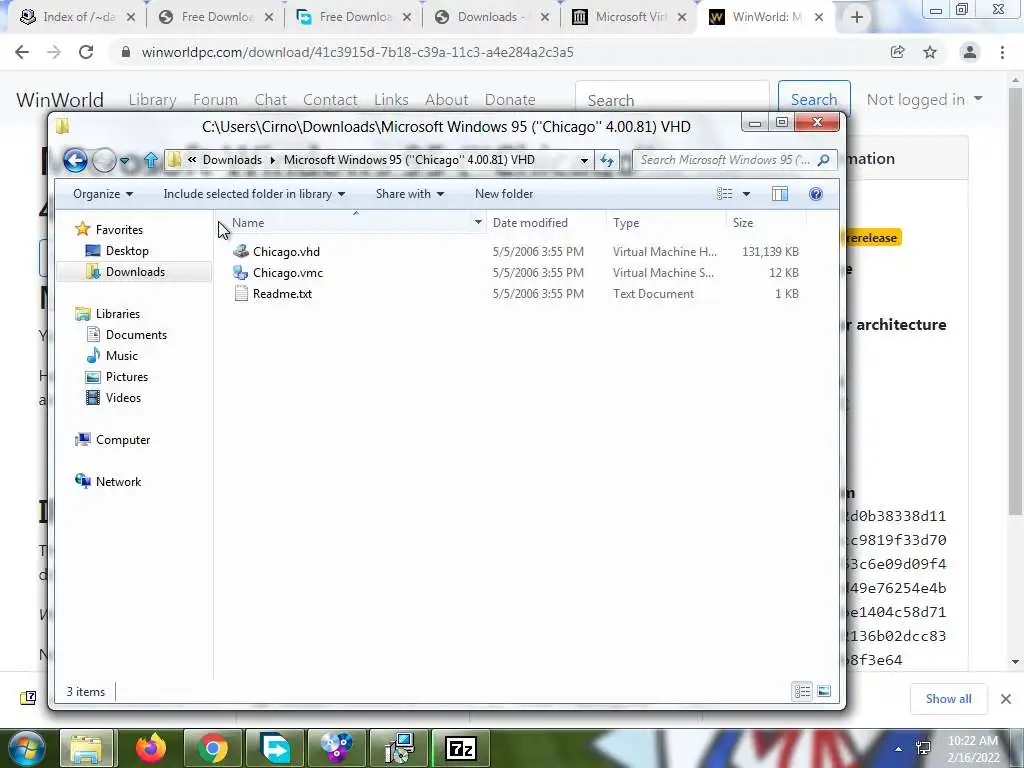Open Explorer help icon
This screenshot has height=768, width=1024.
point(816,194)
